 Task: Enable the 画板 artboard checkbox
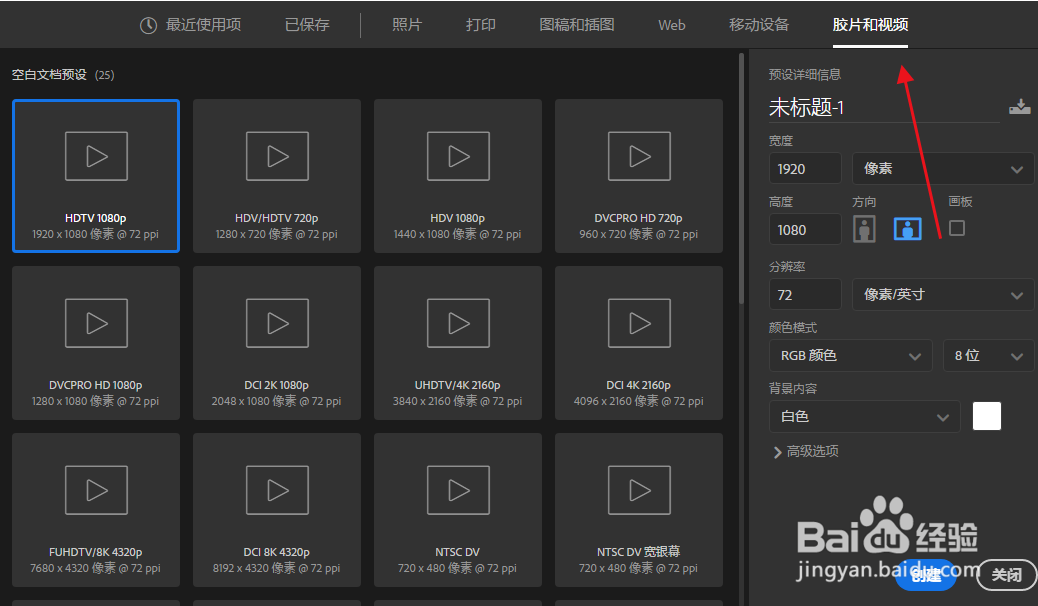pyautogui.click(x=957, y=228)
